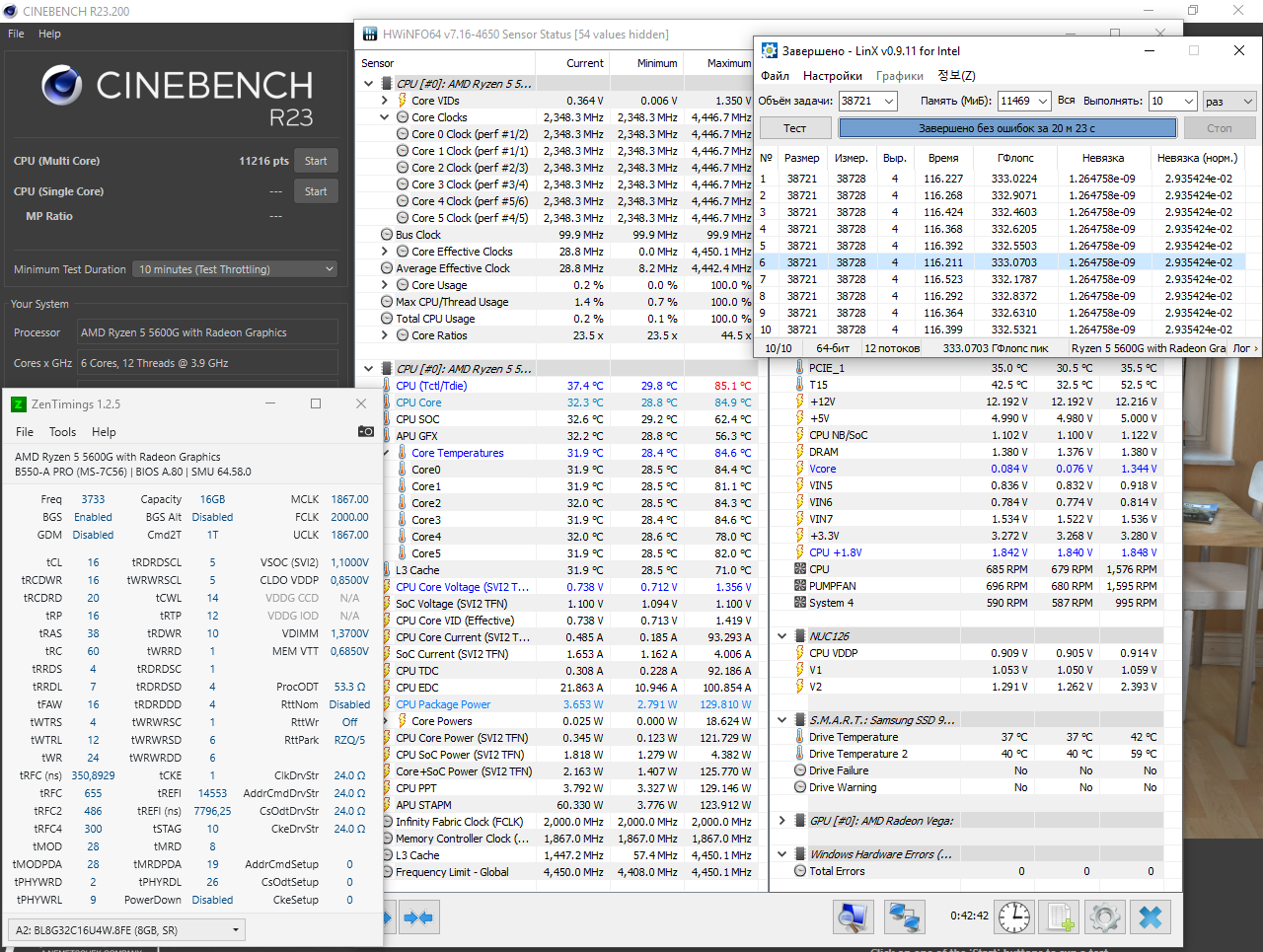
Task: Click the blue X button in HWiNFO toolbar
Action: pyautogui.click(x=1151, y=916)
